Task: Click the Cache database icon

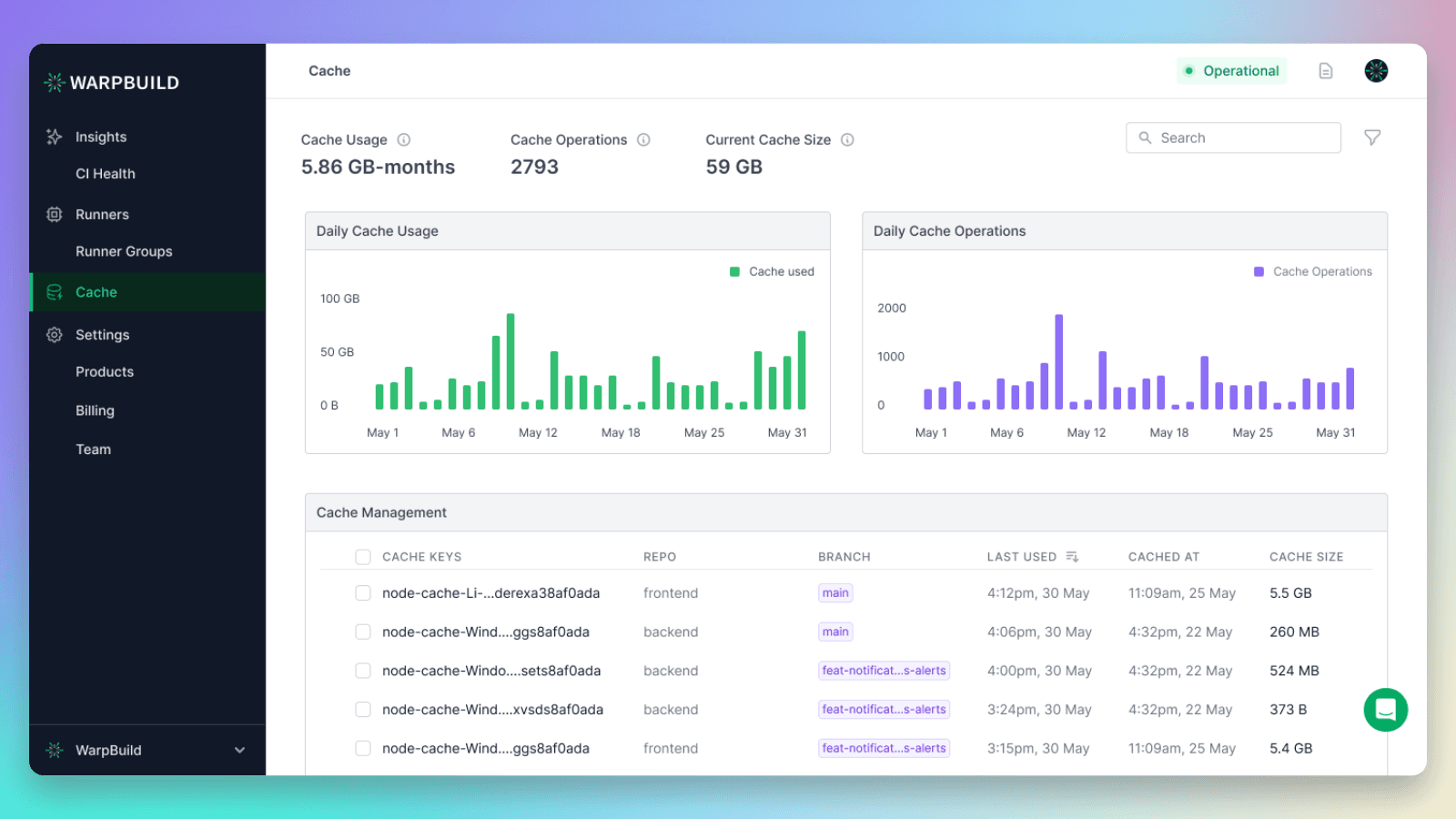Action: [55, 292]
